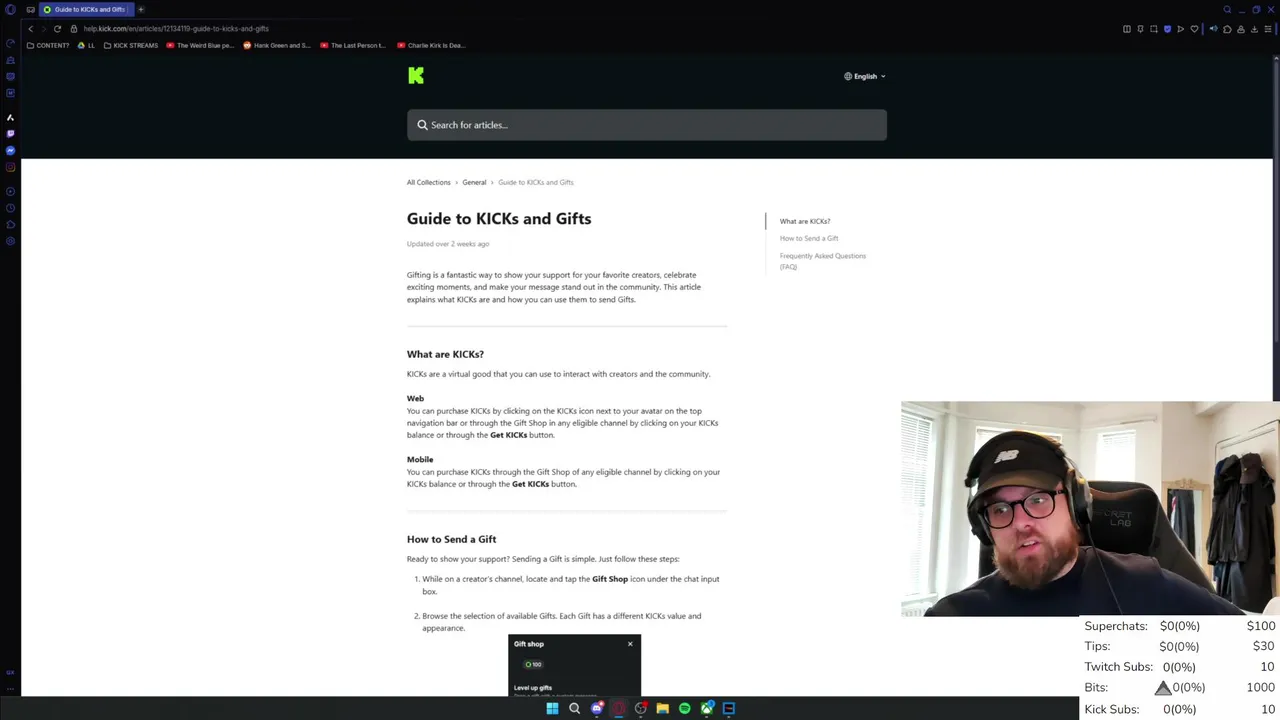
Task: Toggle the tab audio speaker icon
Action: (1214, 29)
